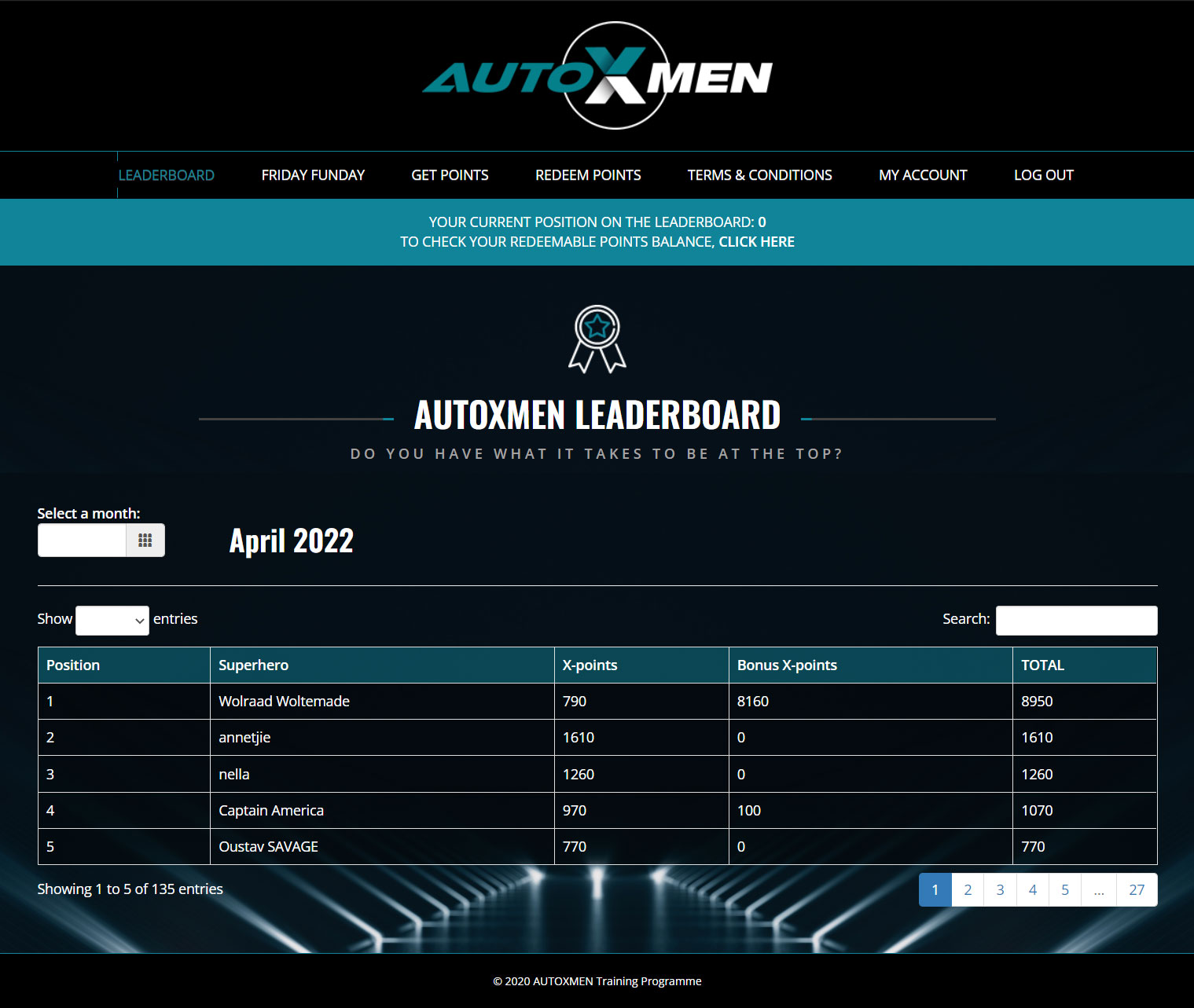Open the Leaderboard menu item
The image size is (1194, 1008).
[x=166, y=175]
